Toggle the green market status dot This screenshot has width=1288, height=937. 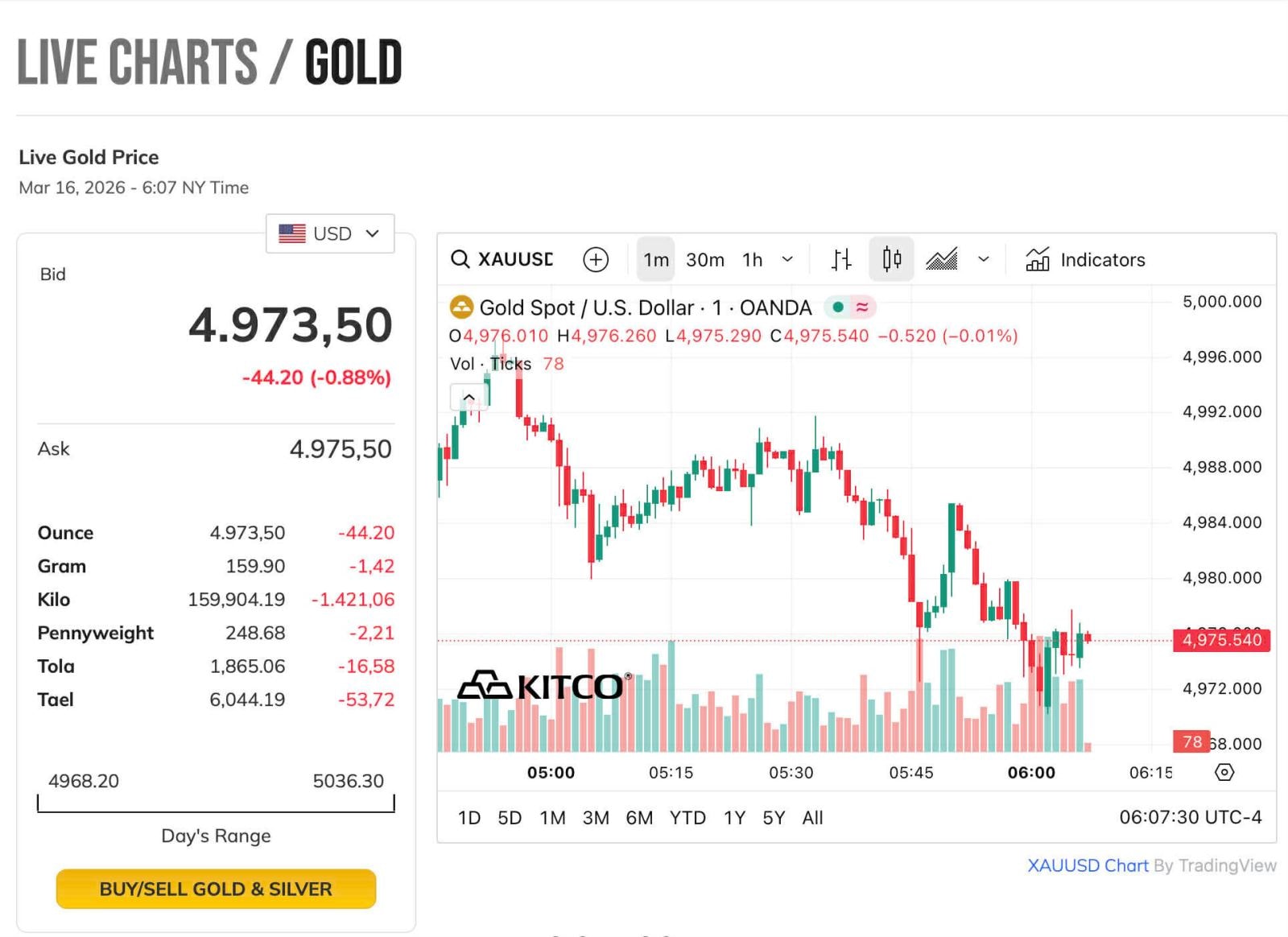(838, 307)
